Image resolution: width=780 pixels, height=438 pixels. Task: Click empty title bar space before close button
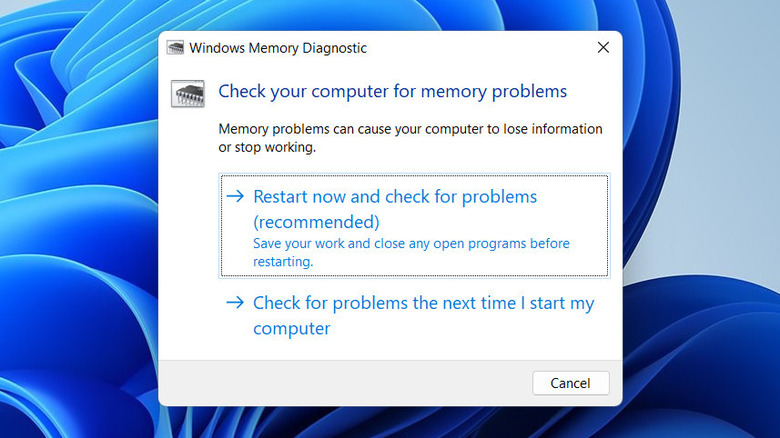480,47
